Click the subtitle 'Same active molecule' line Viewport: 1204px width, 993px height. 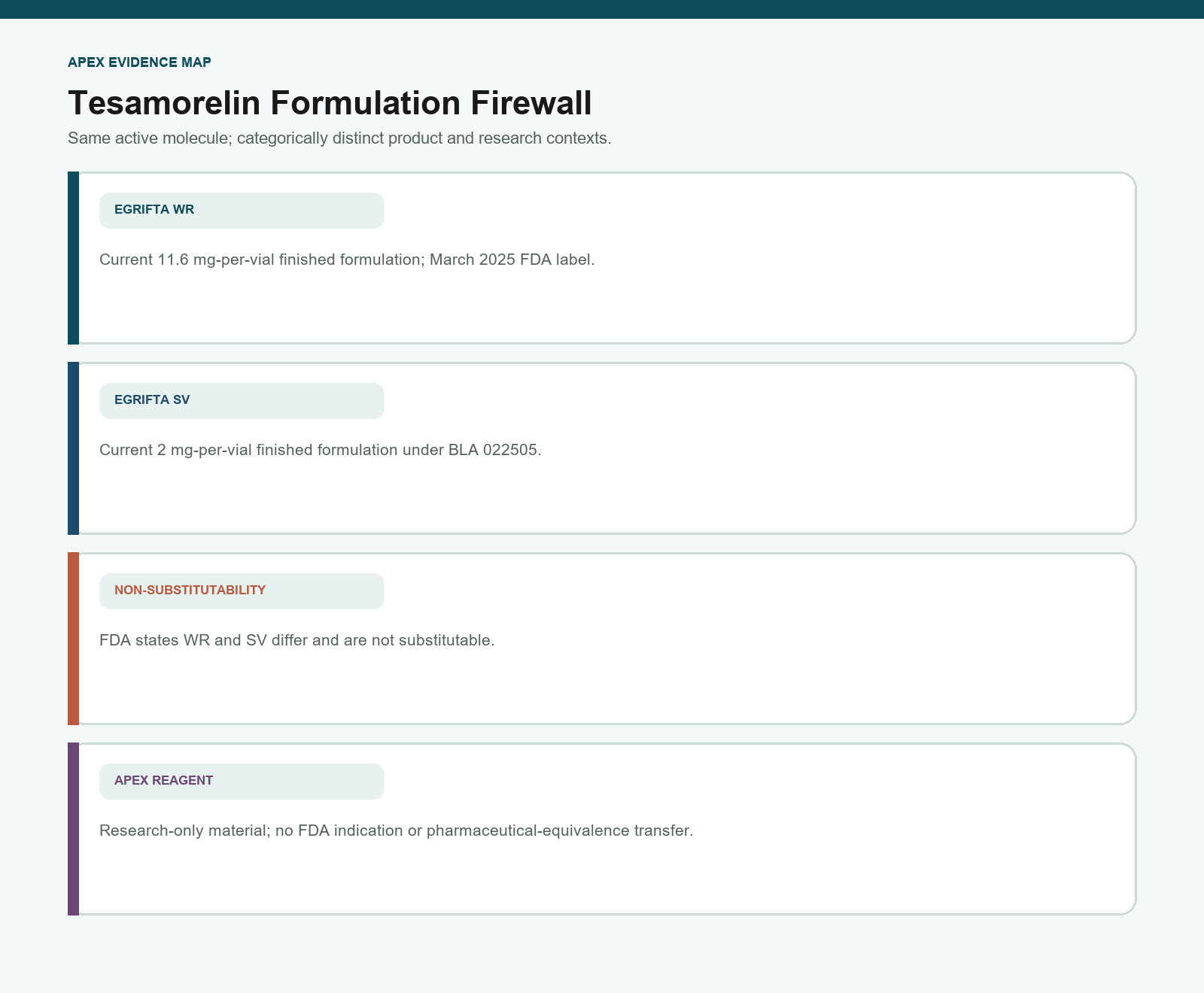click(339, 138)
